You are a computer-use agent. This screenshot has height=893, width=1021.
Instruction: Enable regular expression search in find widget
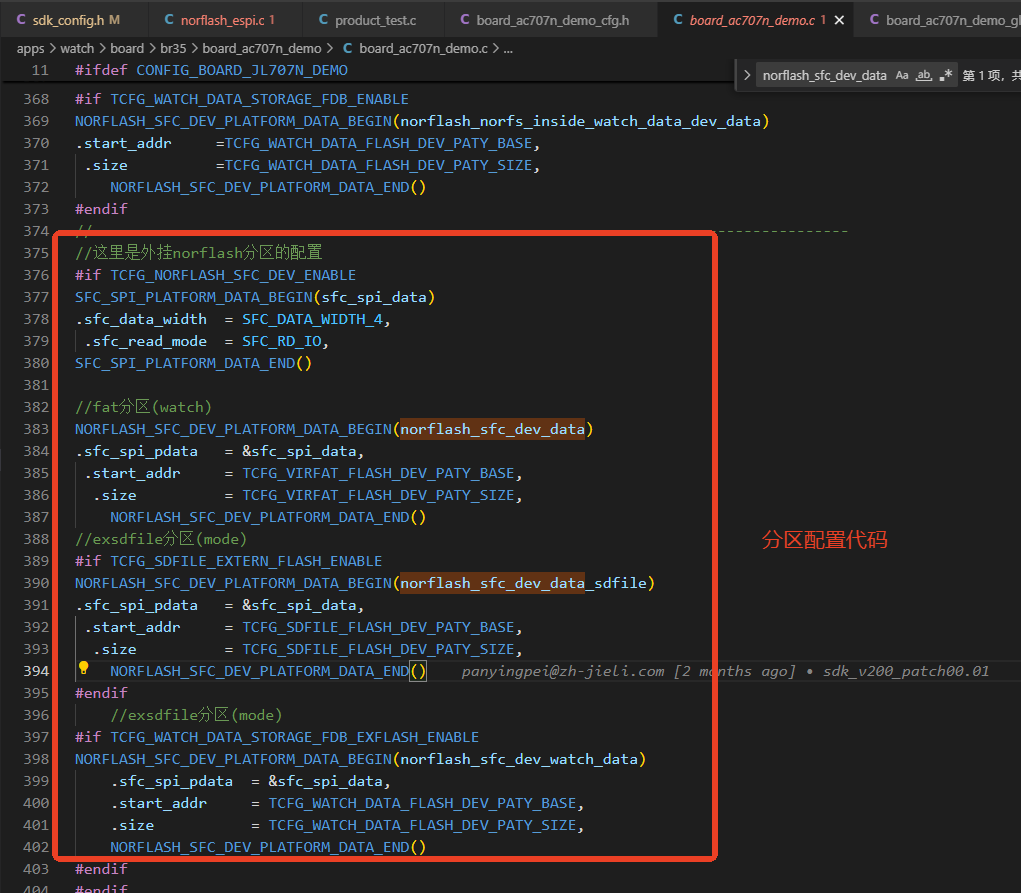point(946,76)
